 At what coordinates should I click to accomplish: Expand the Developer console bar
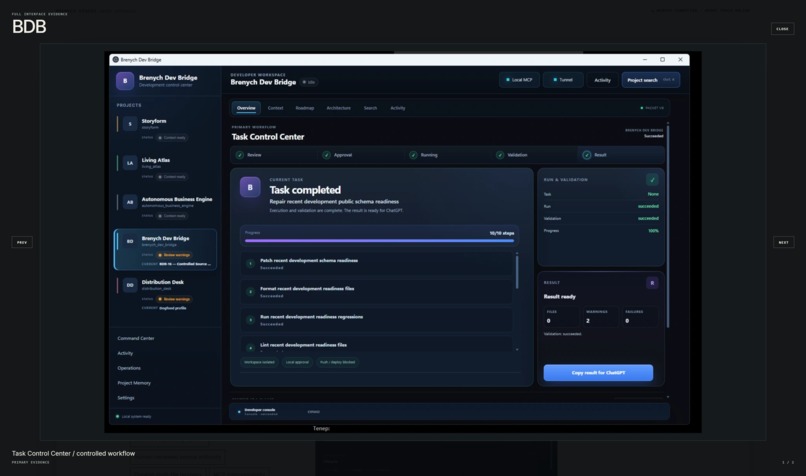[449, 412]
